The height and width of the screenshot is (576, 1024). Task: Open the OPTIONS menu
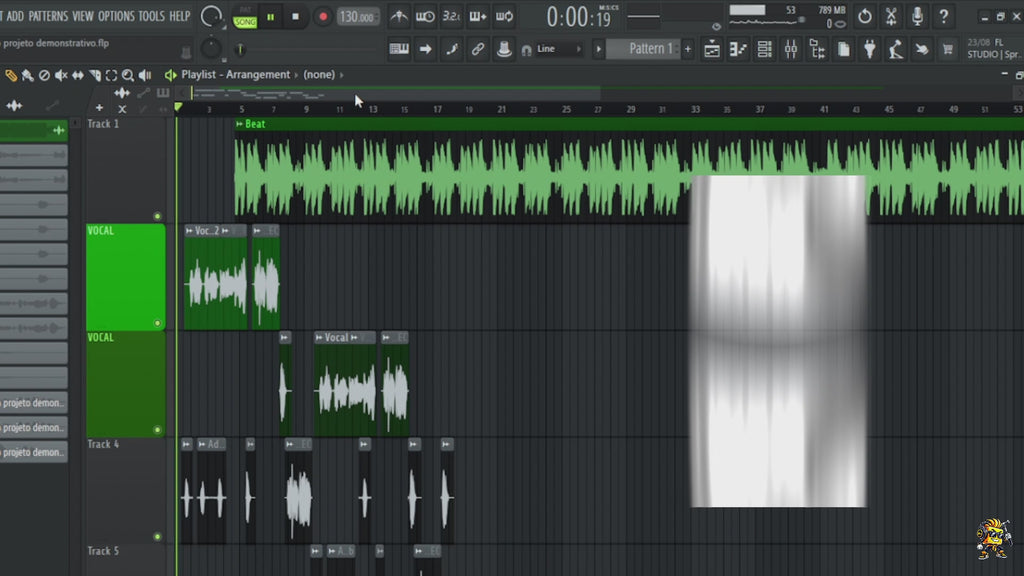pyautogui.click(x=117, y=16)
